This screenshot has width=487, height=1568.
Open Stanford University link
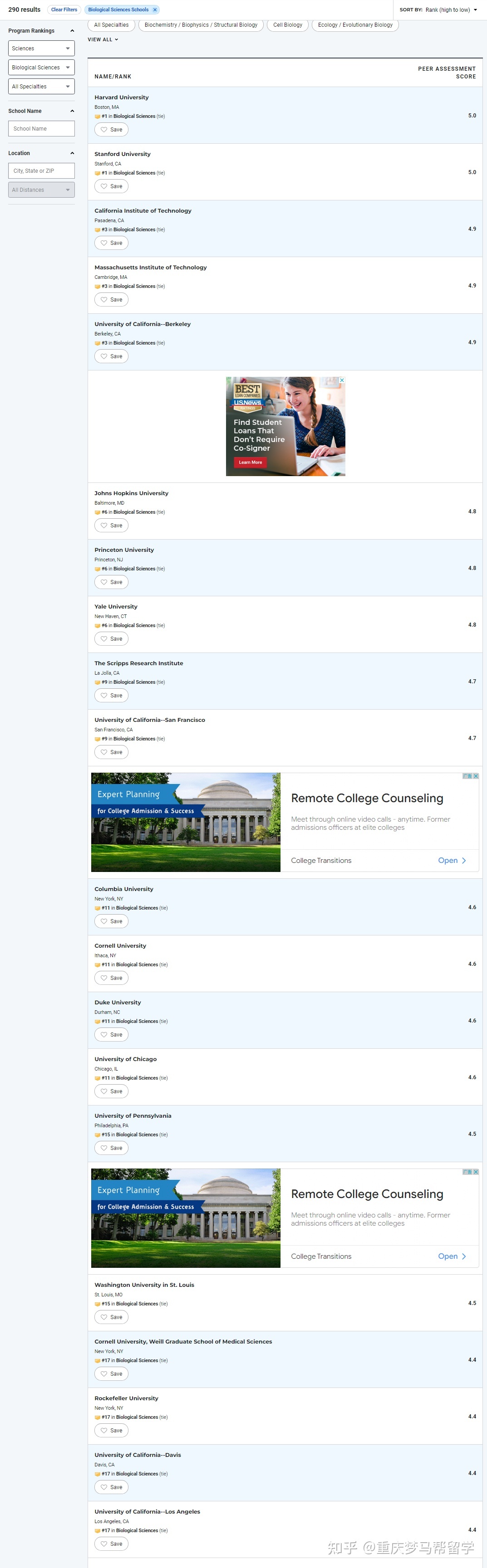point(123,154)
